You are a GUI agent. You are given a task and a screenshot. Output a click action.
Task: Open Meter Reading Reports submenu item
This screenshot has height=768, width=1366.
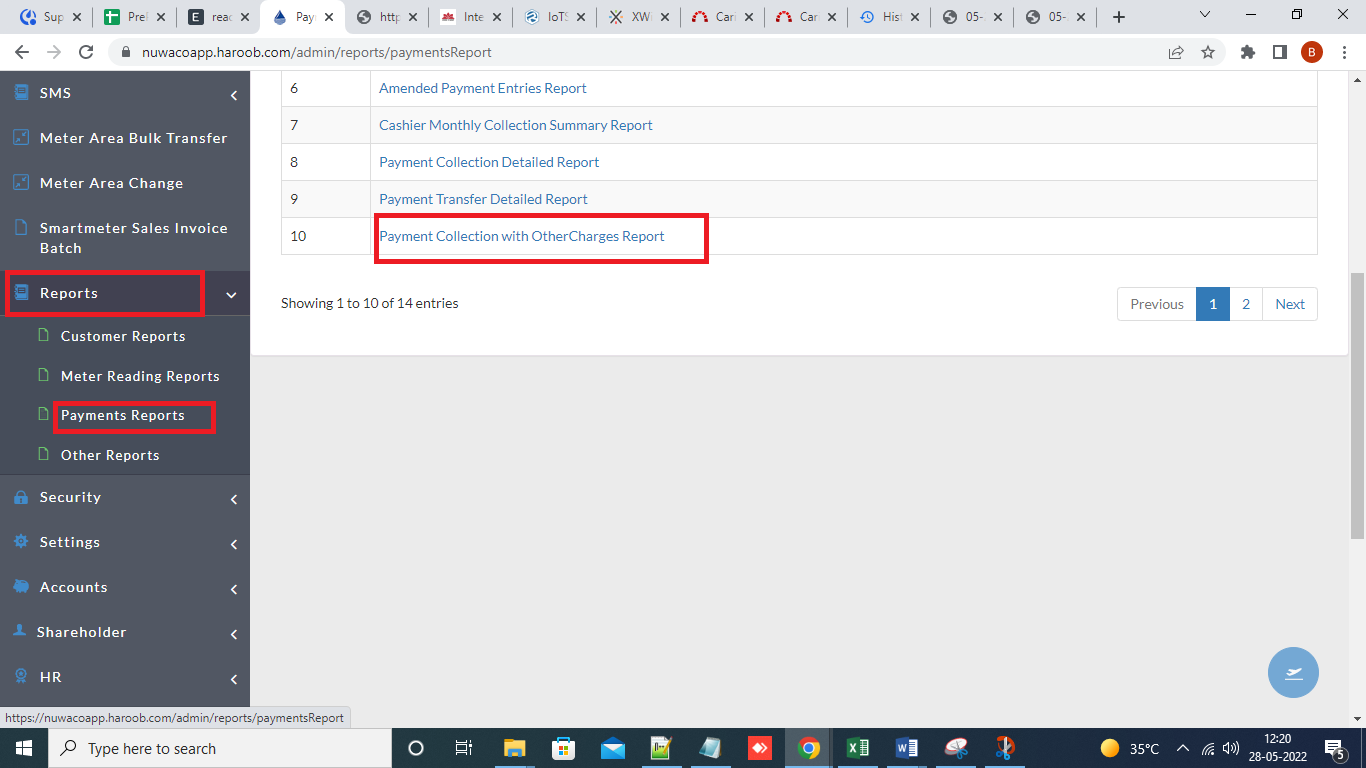140,376
